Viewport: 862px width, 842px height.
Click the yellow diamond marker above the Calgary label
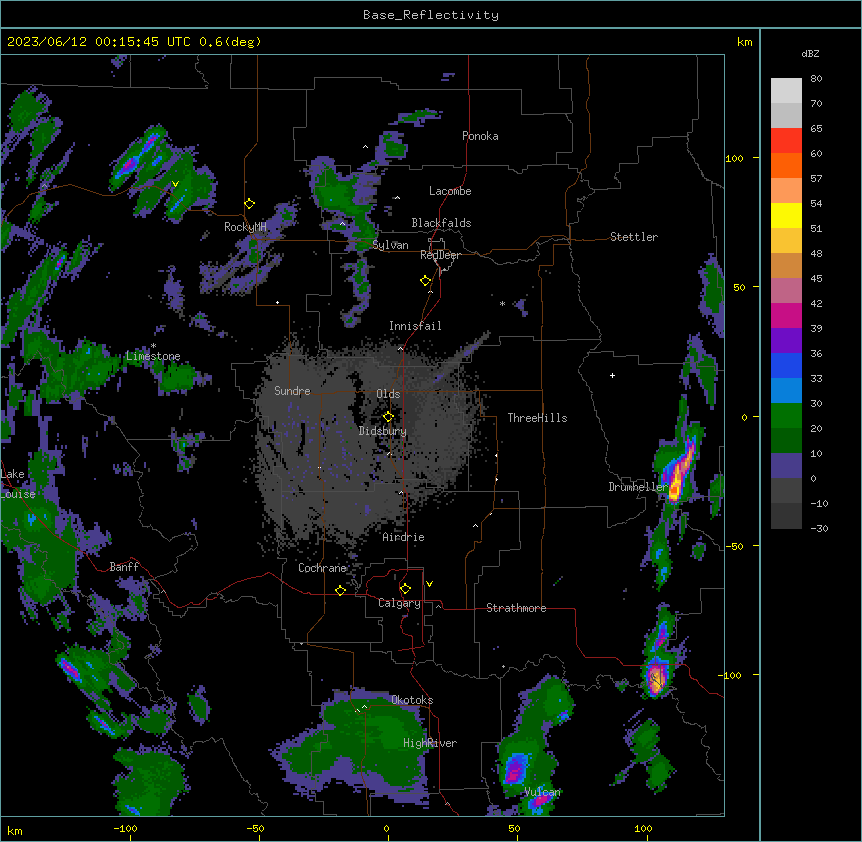(405, 589)
